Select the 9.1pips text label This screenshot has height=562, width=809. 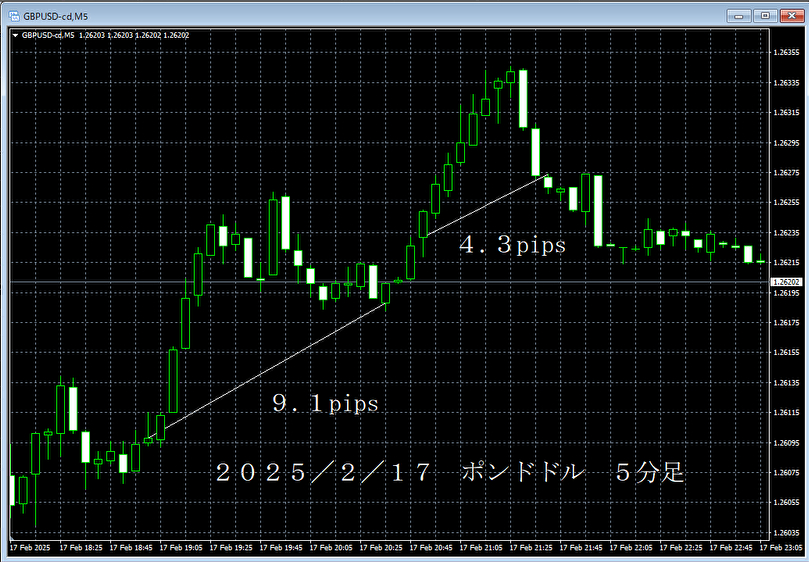pos(326,403)
